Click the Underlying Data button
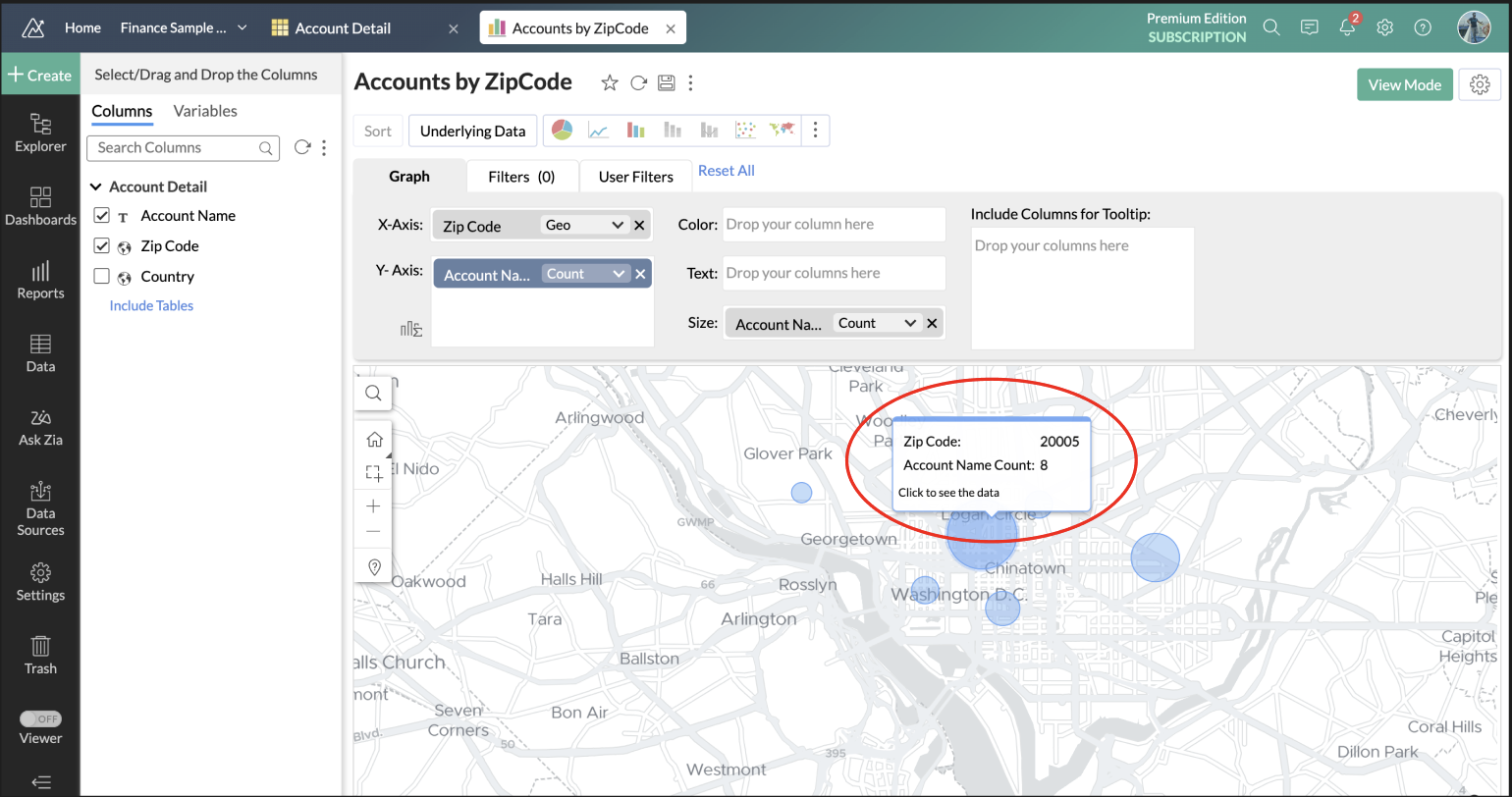 [473, 131]
